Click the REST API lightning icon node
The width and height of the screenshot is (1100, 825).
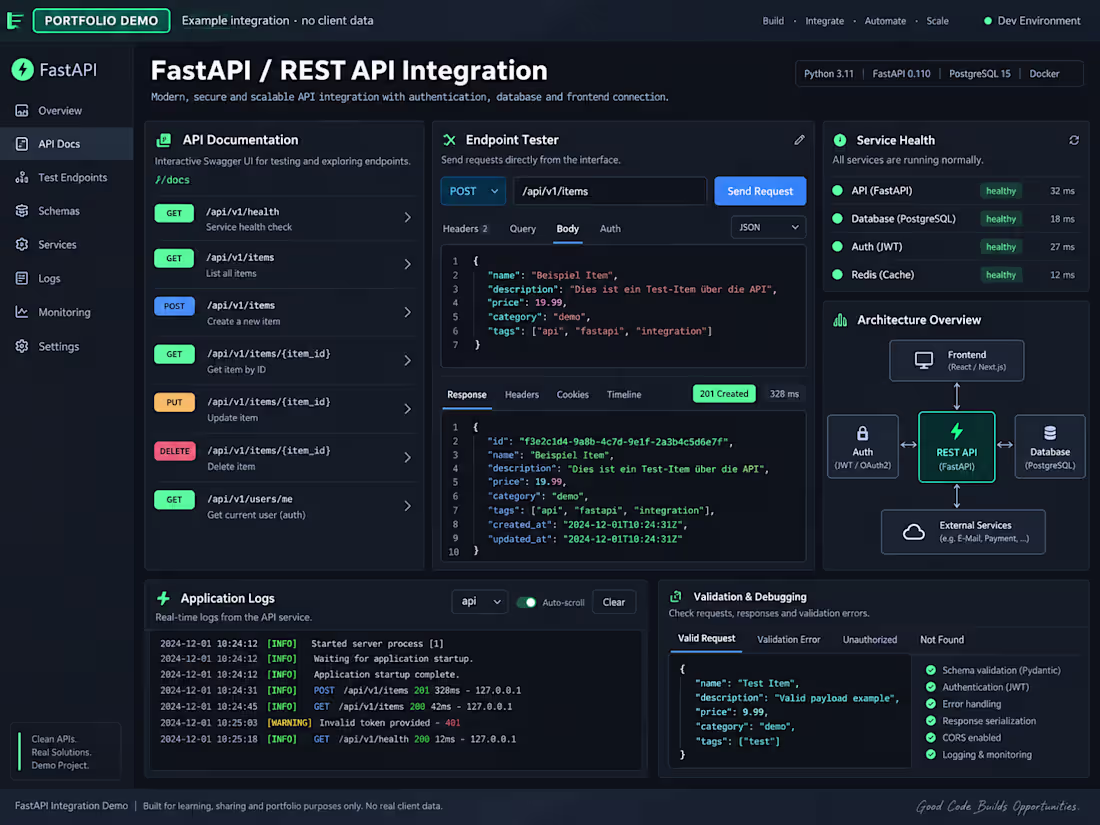(956, 431)
